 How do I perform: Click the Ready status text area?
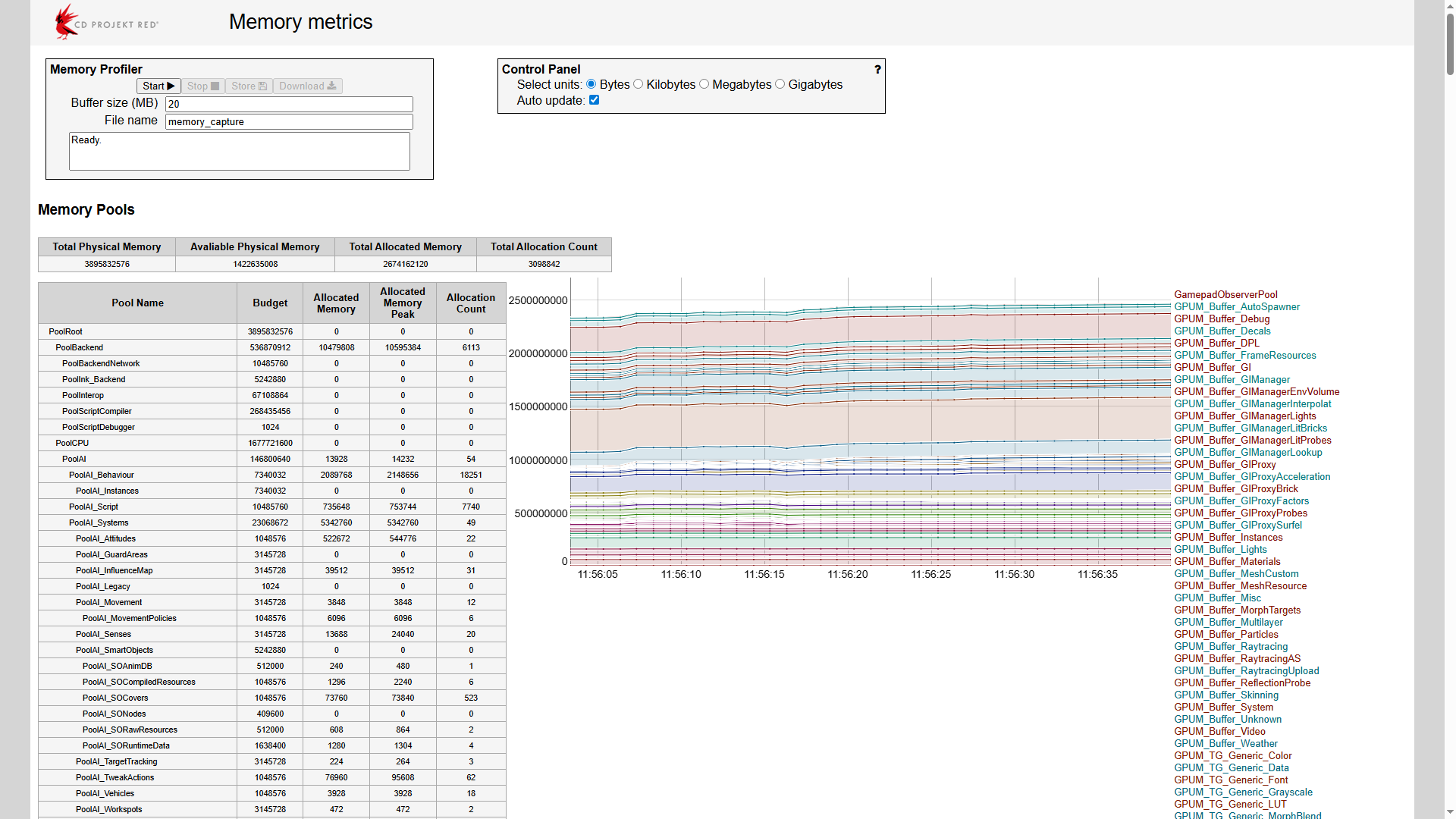240,151
